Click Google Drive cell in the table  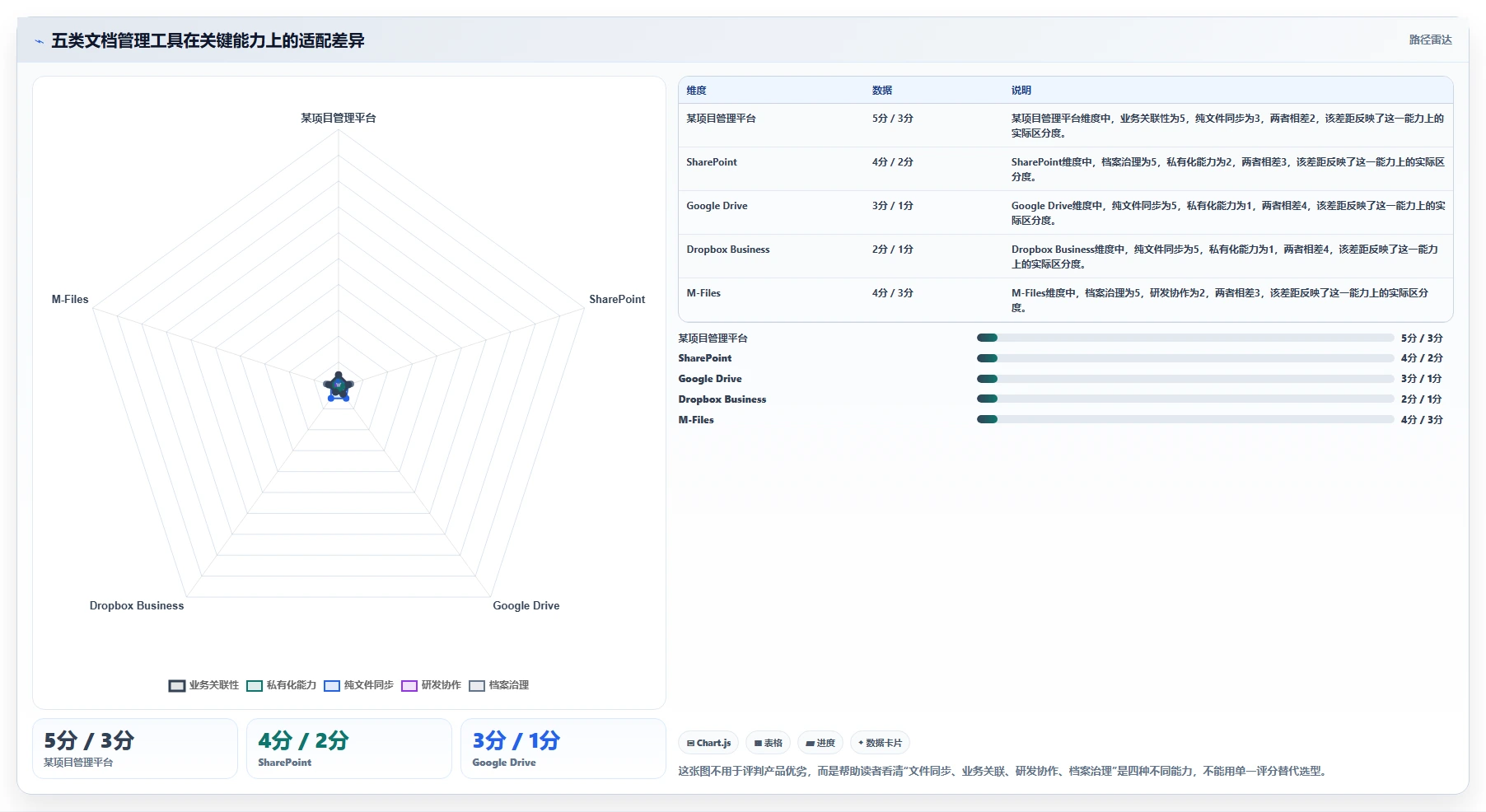coord(717,206)
